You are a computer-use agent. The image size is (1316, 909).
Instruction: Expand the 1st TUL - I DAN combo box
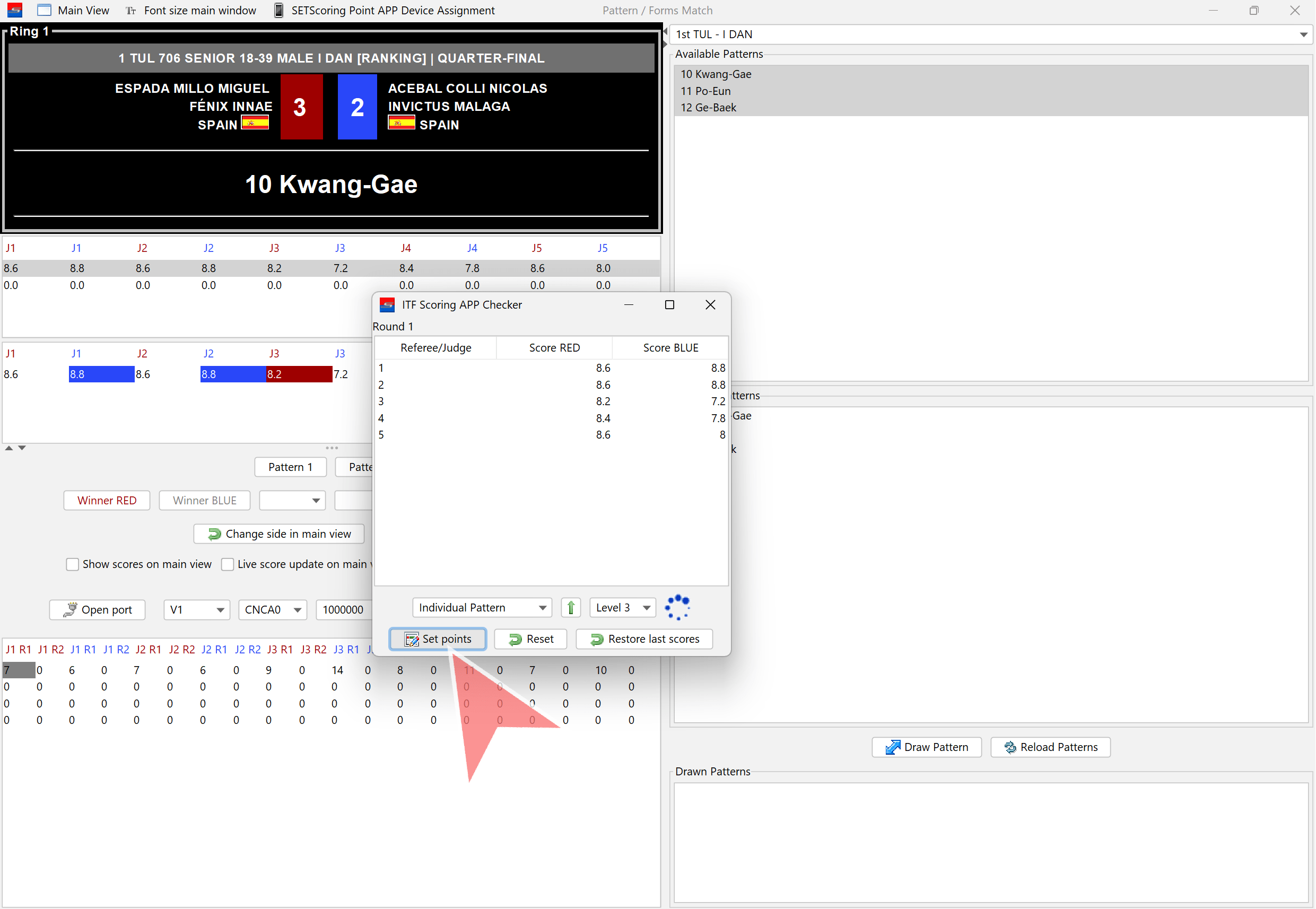click(x=1303, y=35)
